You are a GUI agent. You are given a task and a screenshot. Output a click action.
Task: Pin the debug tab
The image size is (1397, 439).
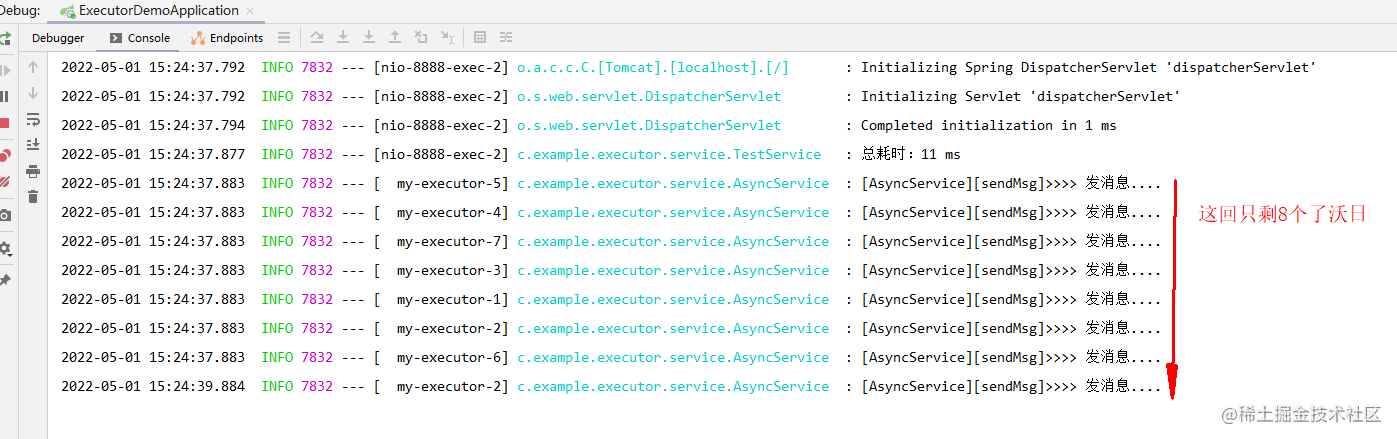5,281
